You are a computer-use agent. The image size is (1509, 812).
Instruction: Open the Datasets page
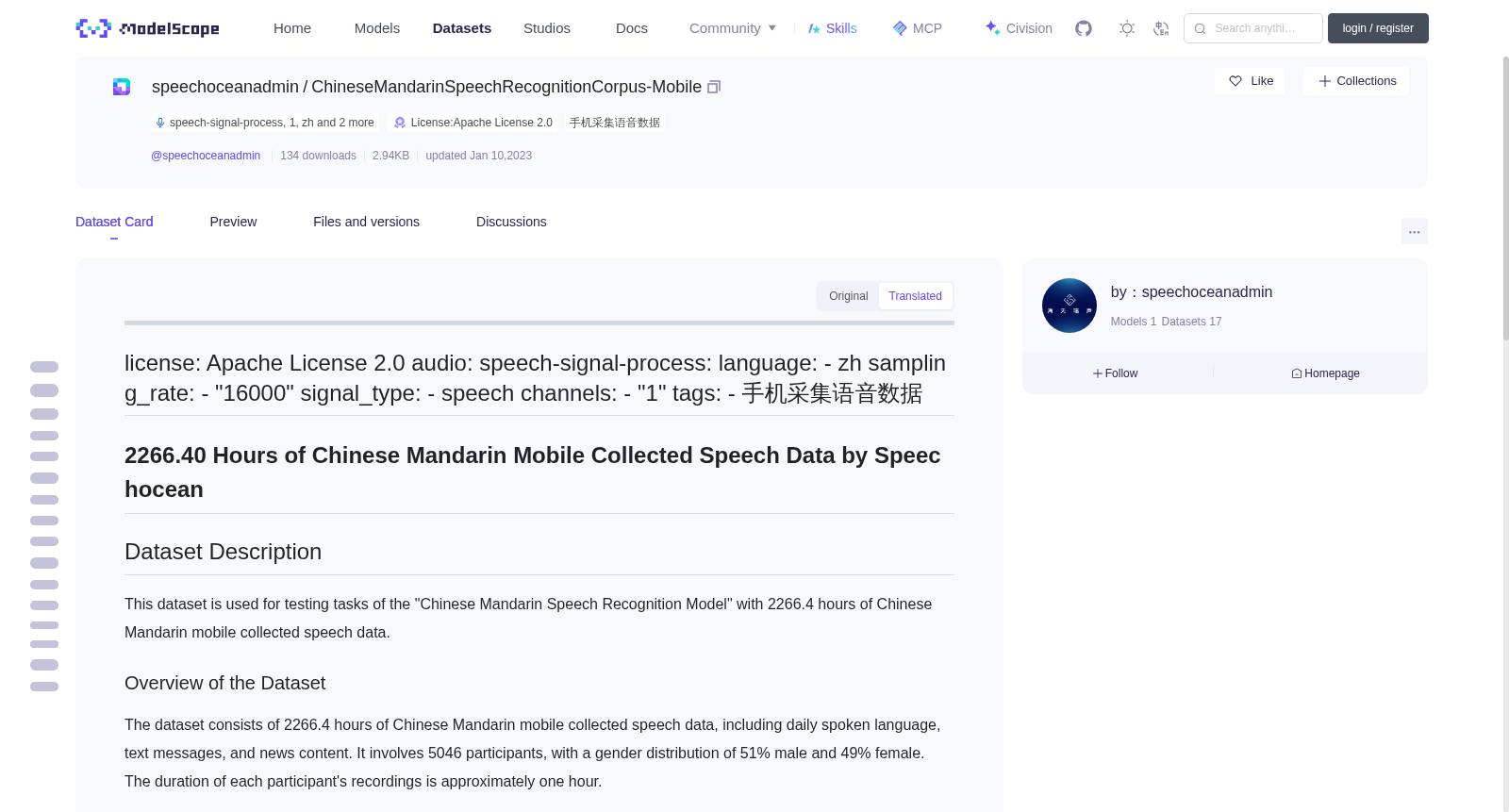(x=462, y=28)
